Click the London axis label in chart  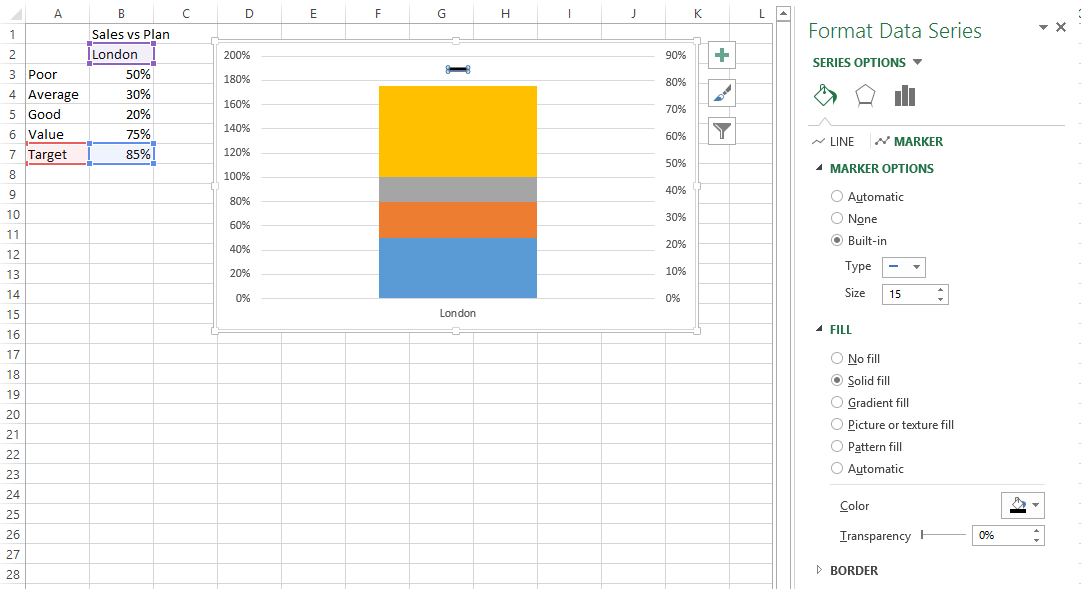click(x=458, y=313)
